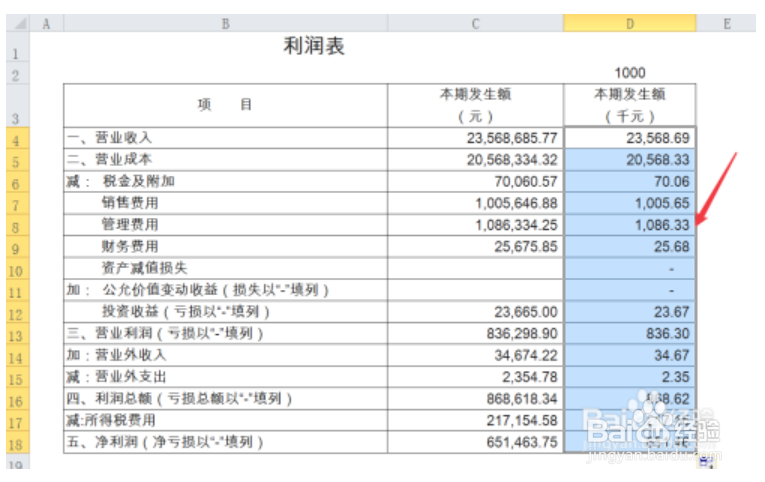
Task: Select the 销售费用 cell
Action: [225, 203]
